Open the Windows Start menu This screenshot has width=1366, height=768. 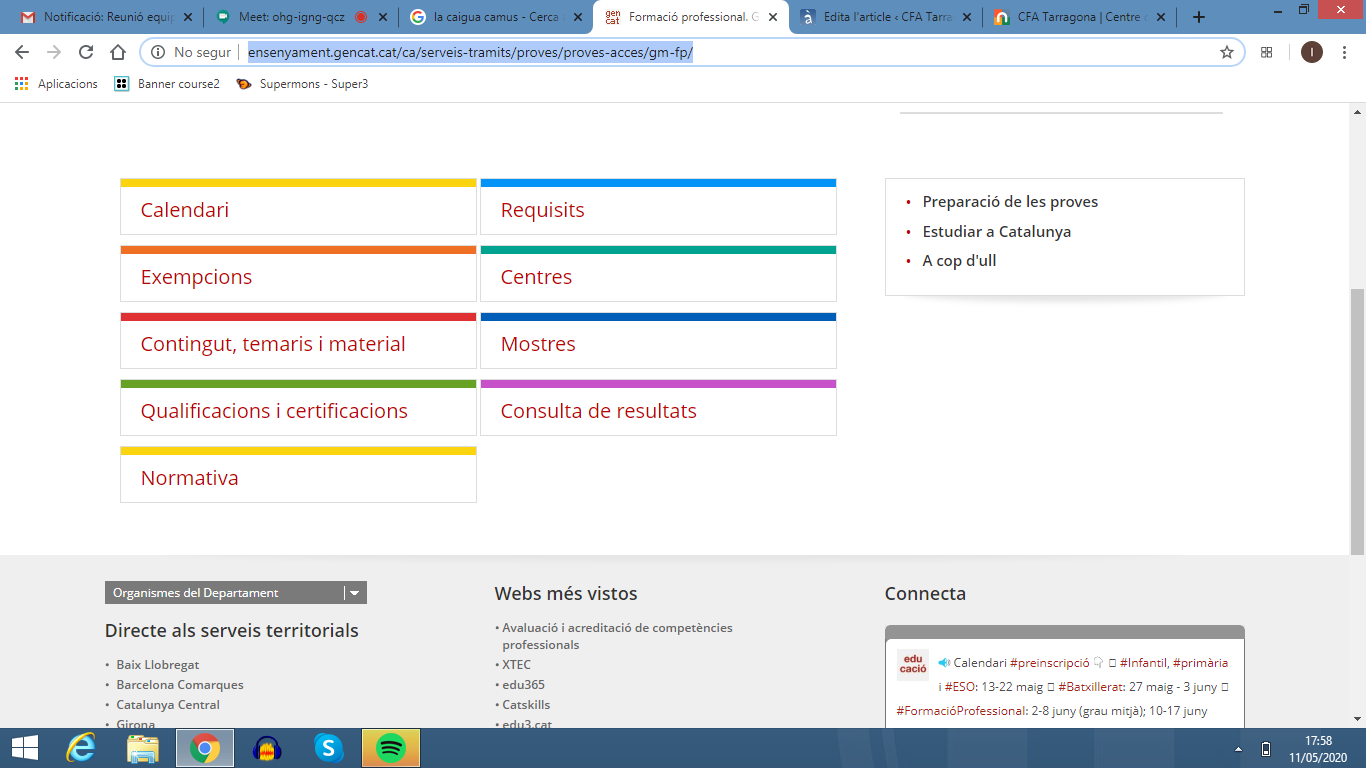(24, 748)
